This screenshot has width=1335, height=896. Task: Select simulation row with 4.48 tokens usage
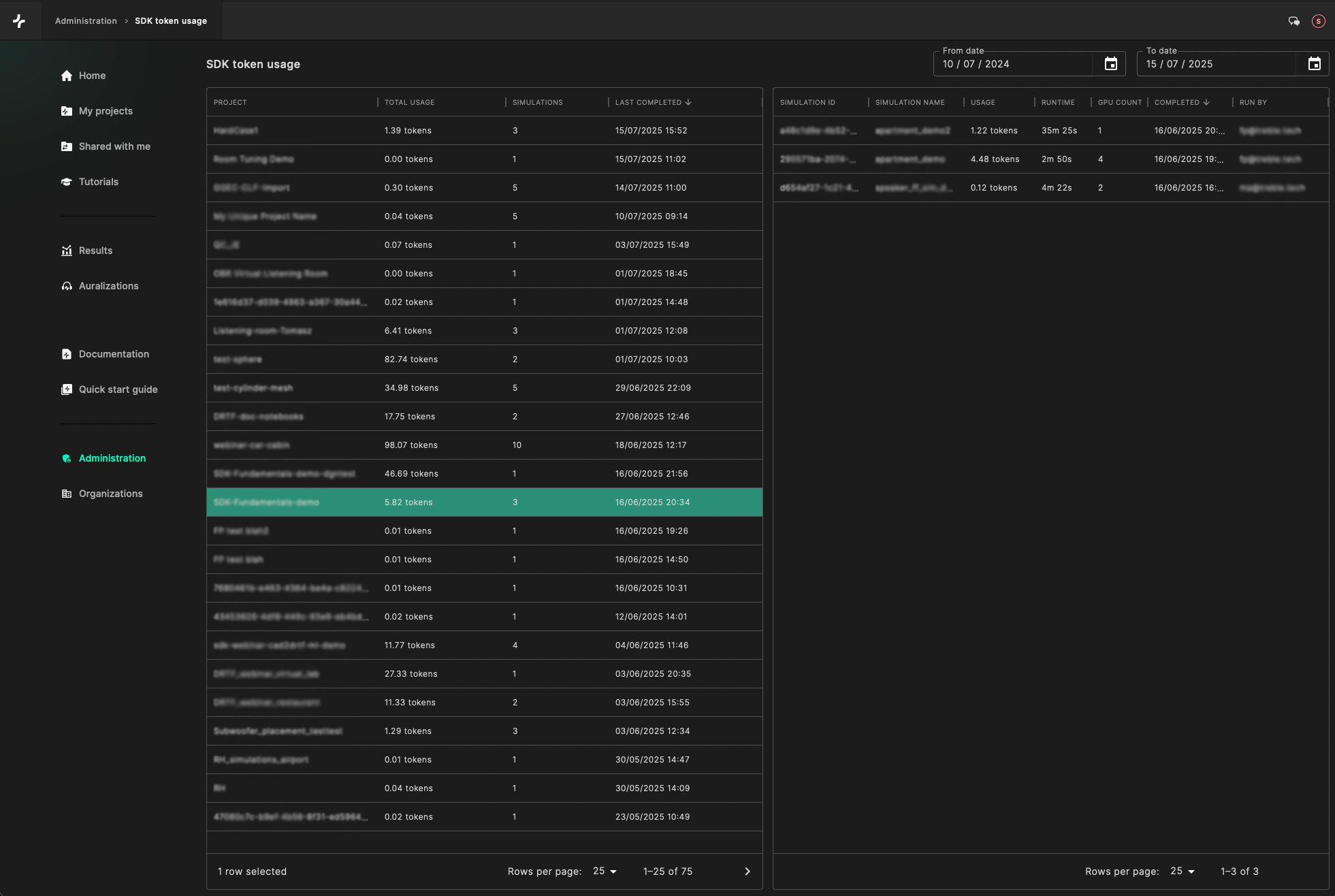1050,159
